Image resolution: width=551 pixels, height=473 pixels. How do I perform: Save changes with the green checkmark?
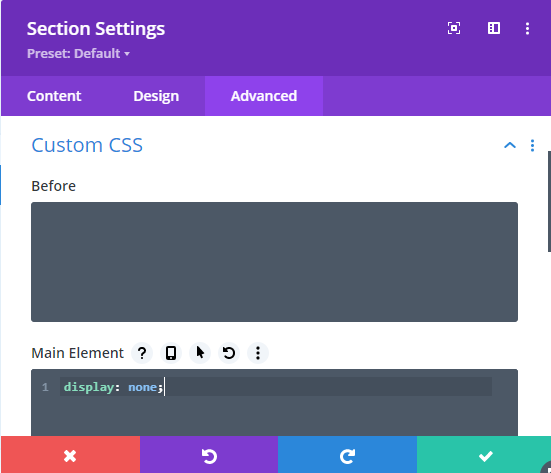pyautogui.click(x=485, y=456)
